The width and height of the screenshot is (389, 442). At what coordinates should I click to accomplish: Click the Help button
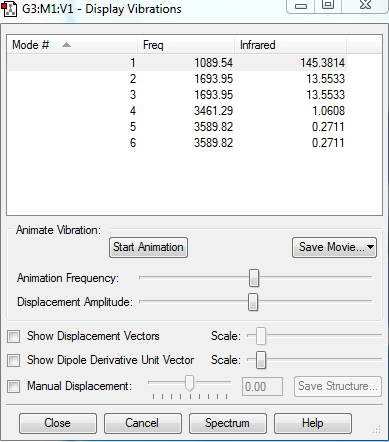click(x=313, y=423)
